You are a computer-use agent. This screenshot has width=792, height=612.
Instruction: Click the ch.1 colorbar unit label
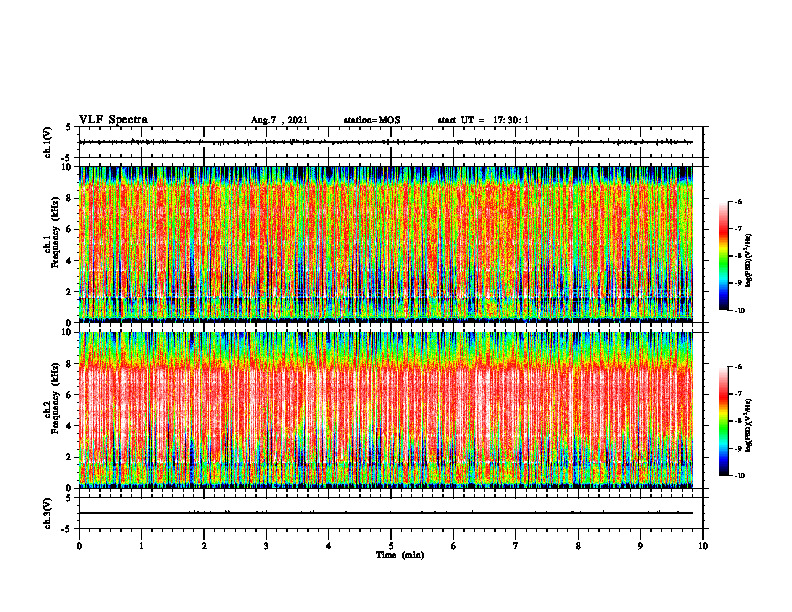tap(749, 260)
